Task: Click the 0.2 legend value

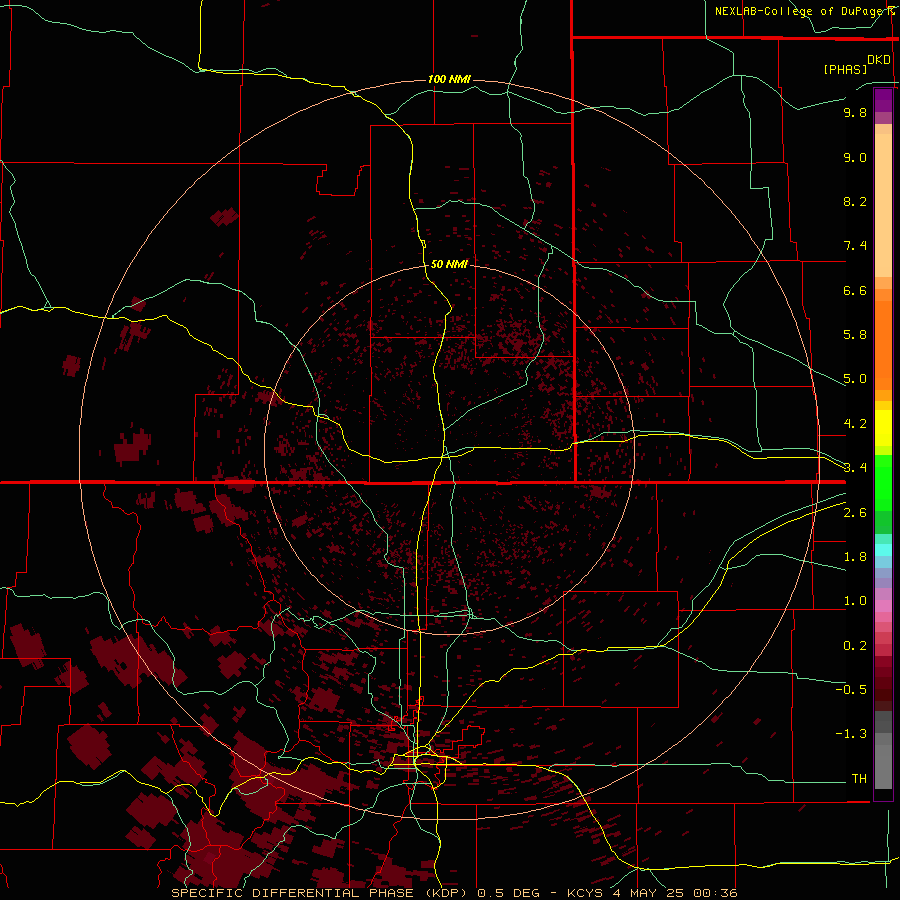Action: tap(855, 646)
